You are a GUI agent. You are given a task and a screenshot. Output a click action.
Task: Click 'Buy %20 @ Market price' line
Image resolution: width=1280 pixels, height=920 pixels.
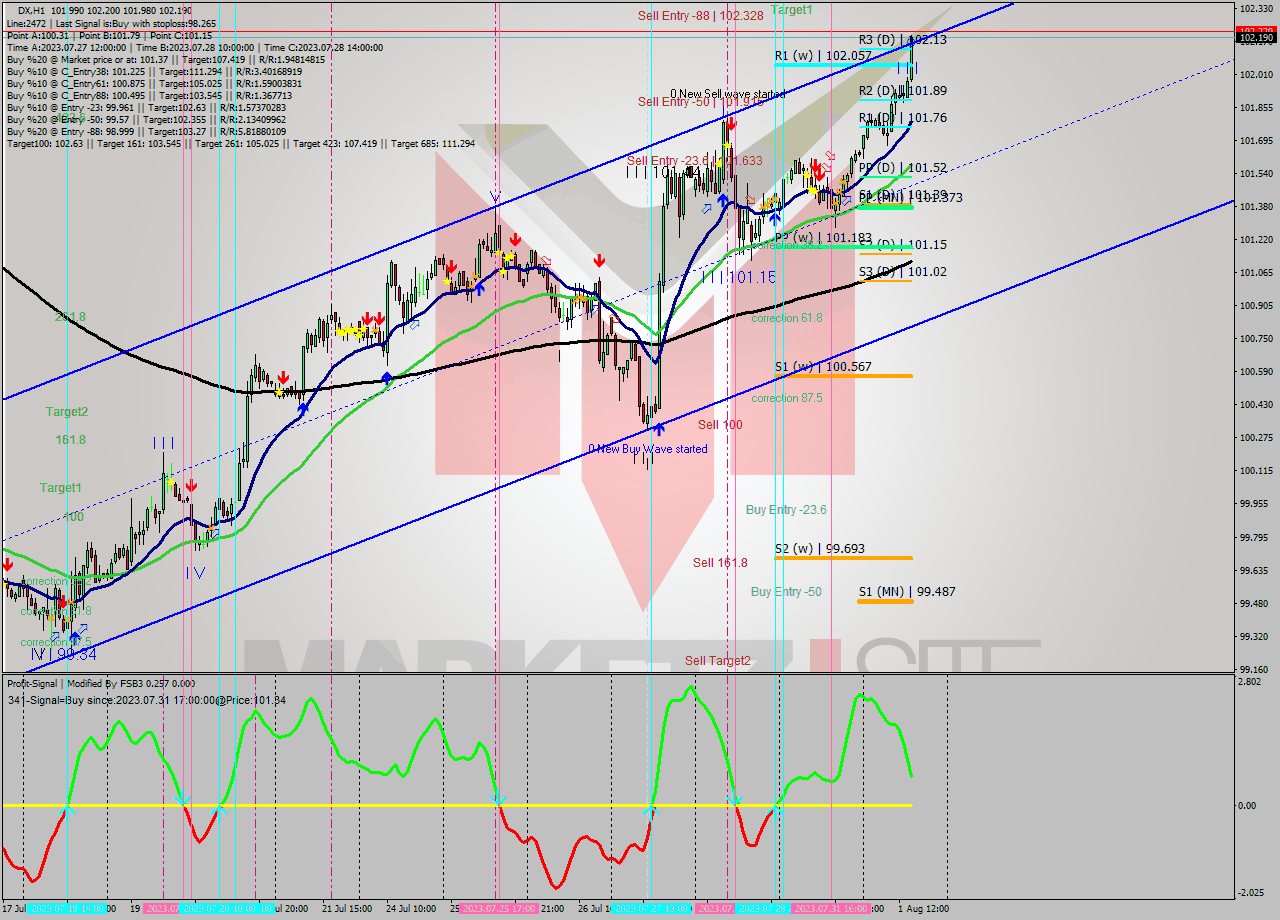tap(167, 59)
